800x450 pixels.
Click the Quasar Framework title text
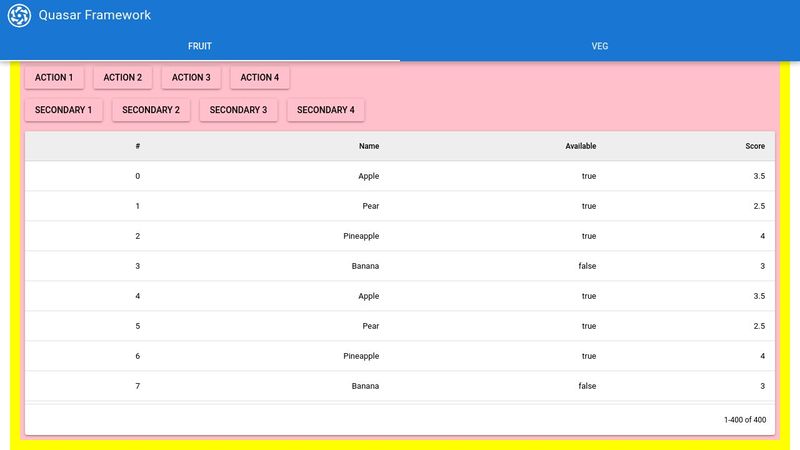95,16
